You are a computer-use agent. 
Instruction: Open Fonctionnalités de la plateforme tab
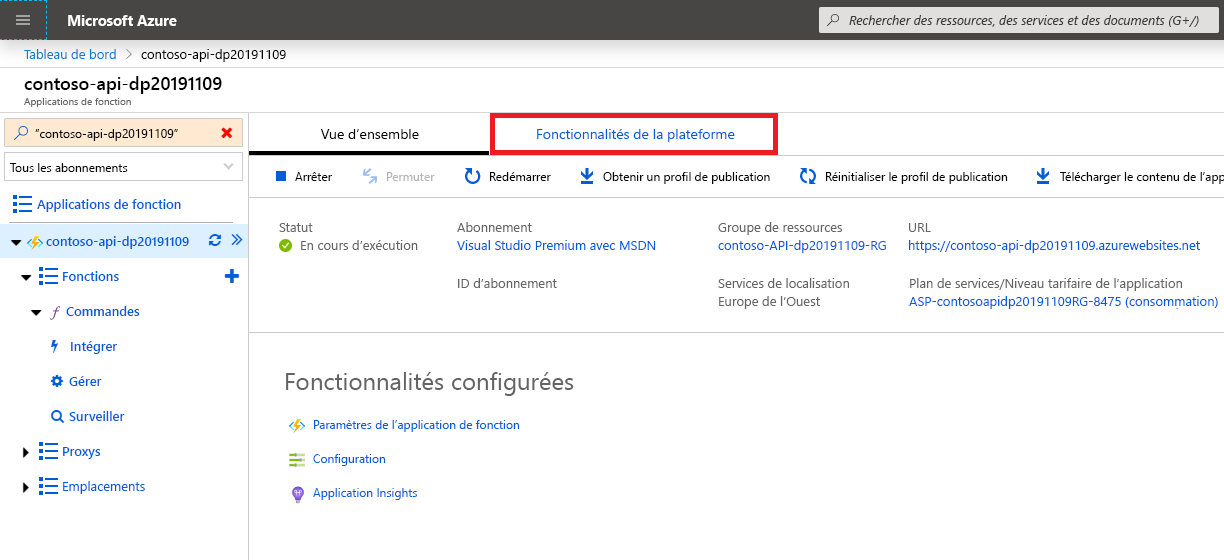[x=635, y=134]
